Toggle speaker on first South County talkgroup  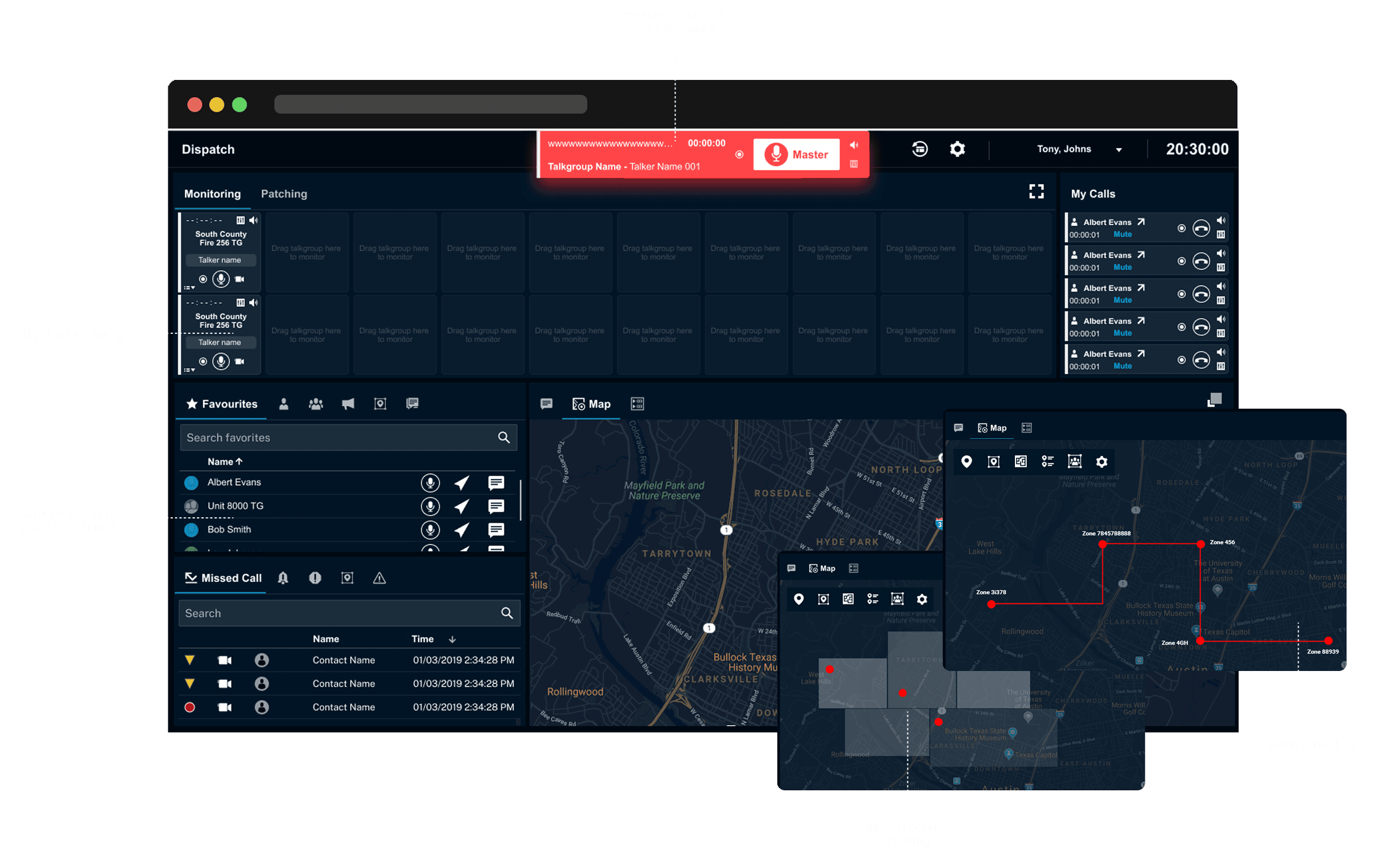click(x=253, y=220)
